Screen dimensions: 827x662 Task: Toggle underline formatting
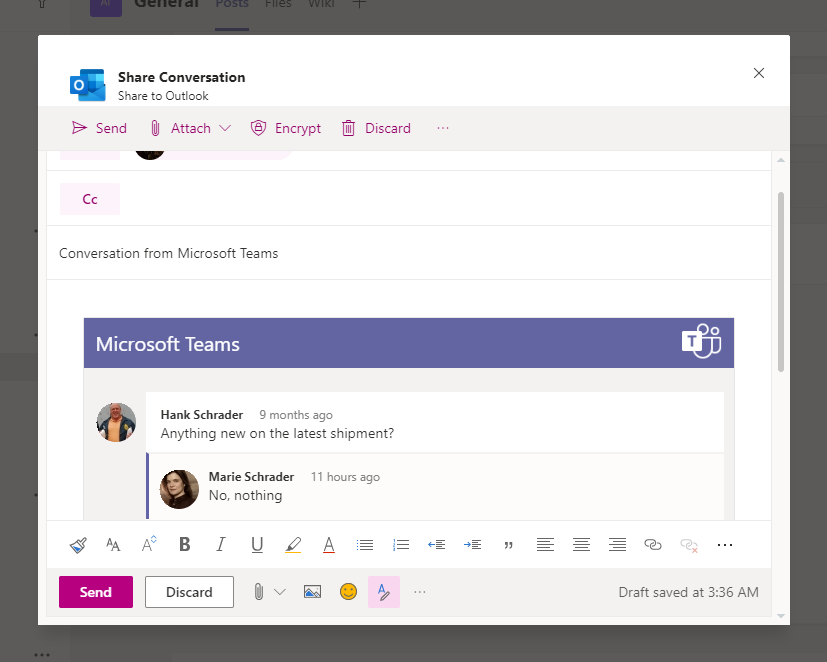point(257,545)
